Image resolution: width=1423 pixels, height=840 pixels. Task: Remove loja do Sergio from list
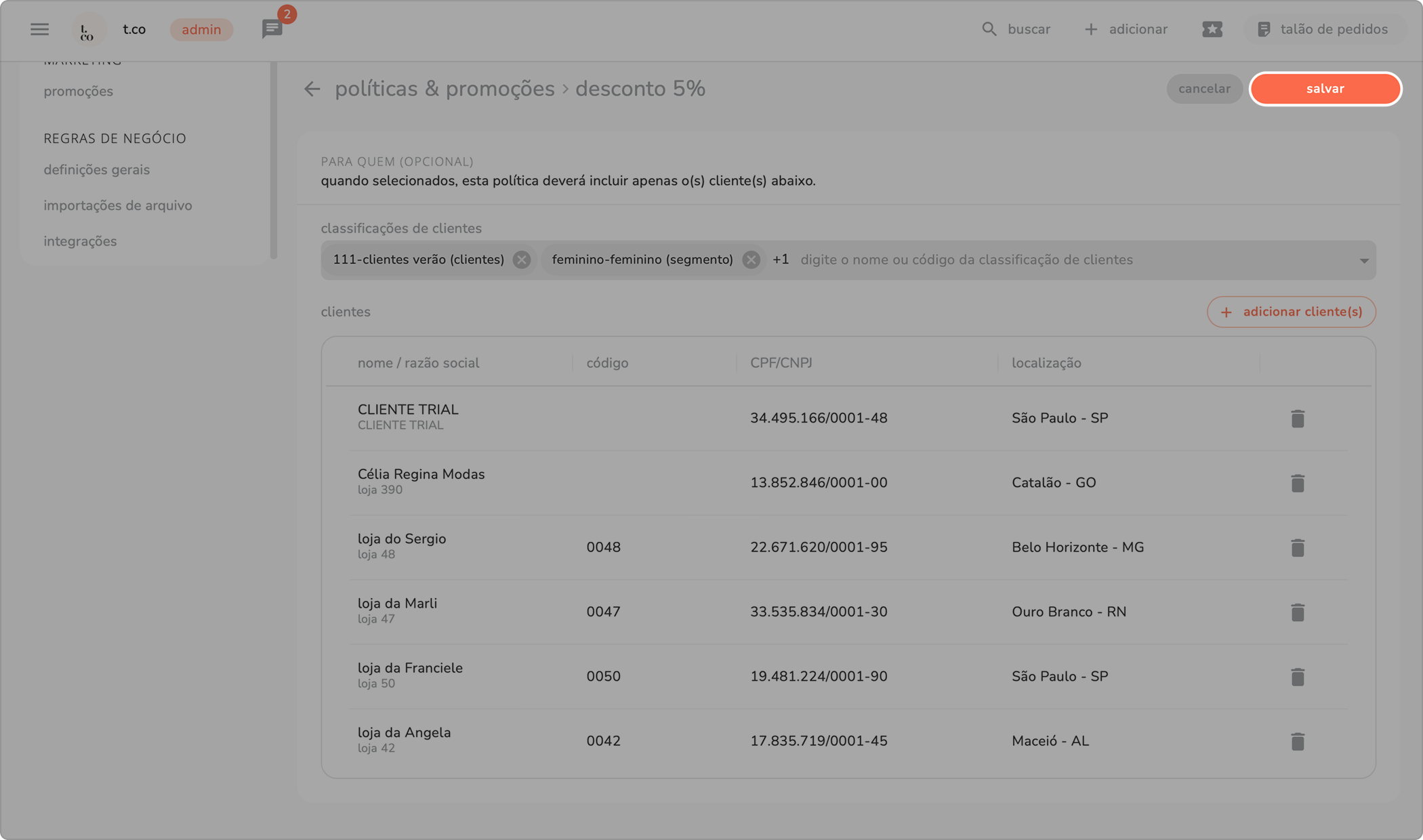click(x=1297, y=547)
